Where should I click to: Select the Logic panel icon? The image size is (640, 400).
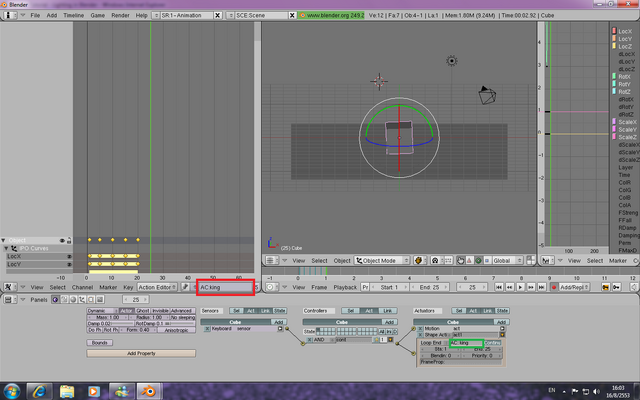pyautogui.click(x=55, y=300)
